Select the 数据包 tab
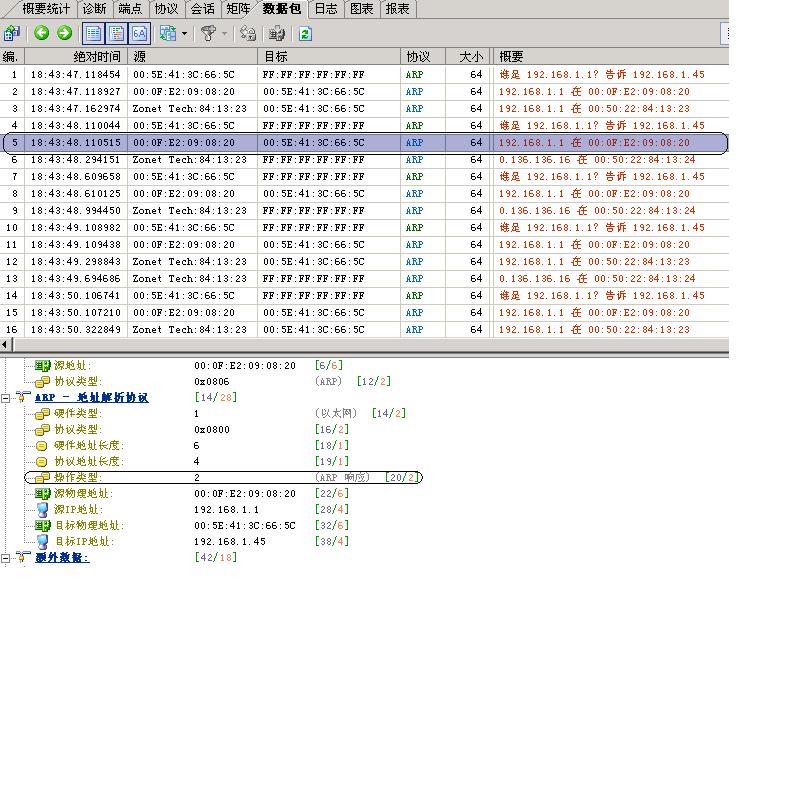The height and width of the screenshot is (800, 810). point(282,9)
